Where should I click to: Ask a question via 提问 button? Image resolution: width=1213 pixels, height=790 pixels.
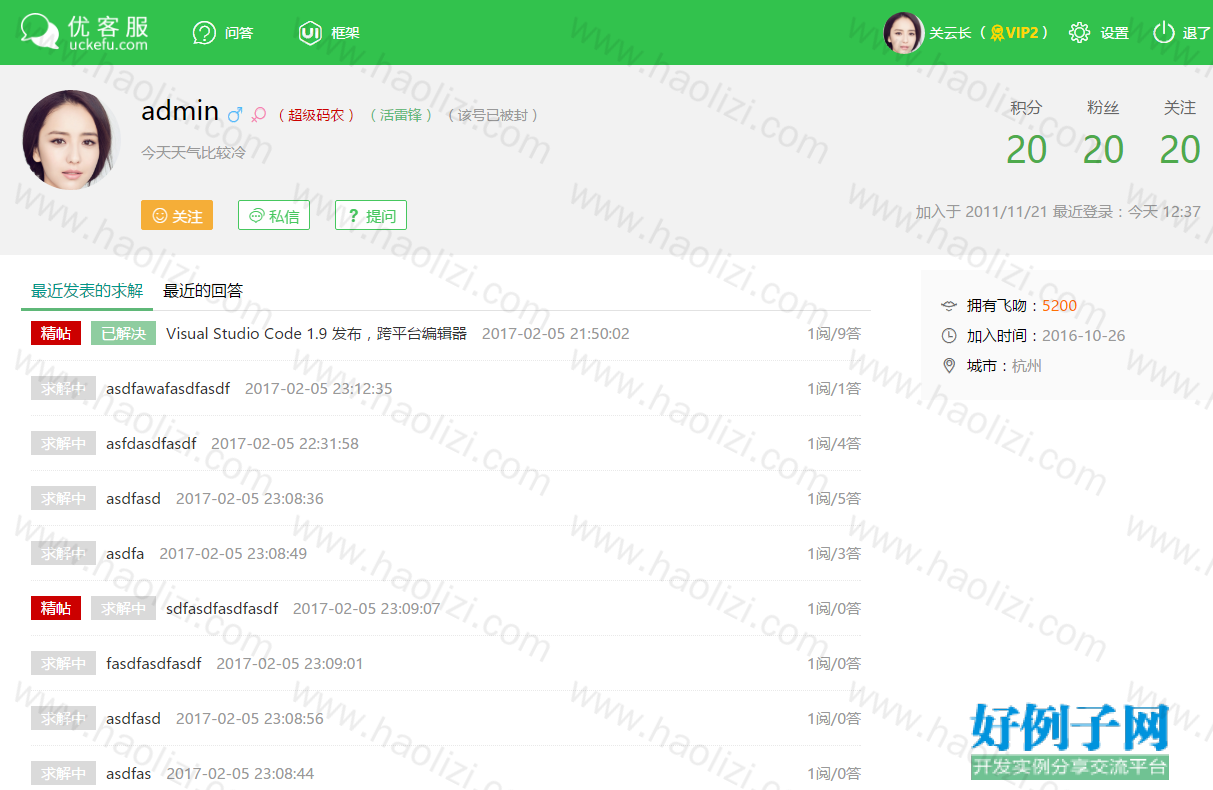pyautogui.click(x=371, y=215)
